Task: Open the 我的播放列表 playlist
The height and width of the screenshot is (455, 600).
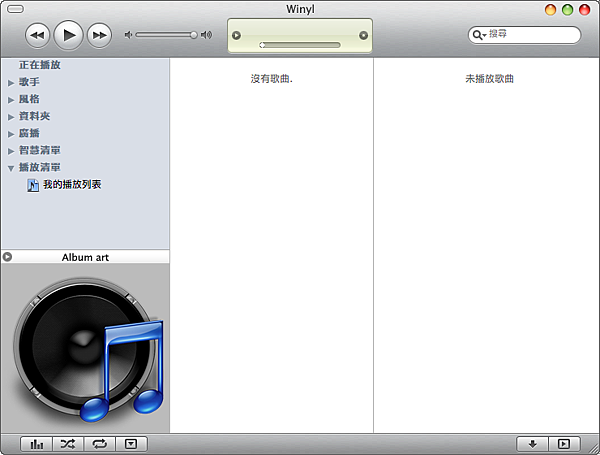Action: point(72,184)
